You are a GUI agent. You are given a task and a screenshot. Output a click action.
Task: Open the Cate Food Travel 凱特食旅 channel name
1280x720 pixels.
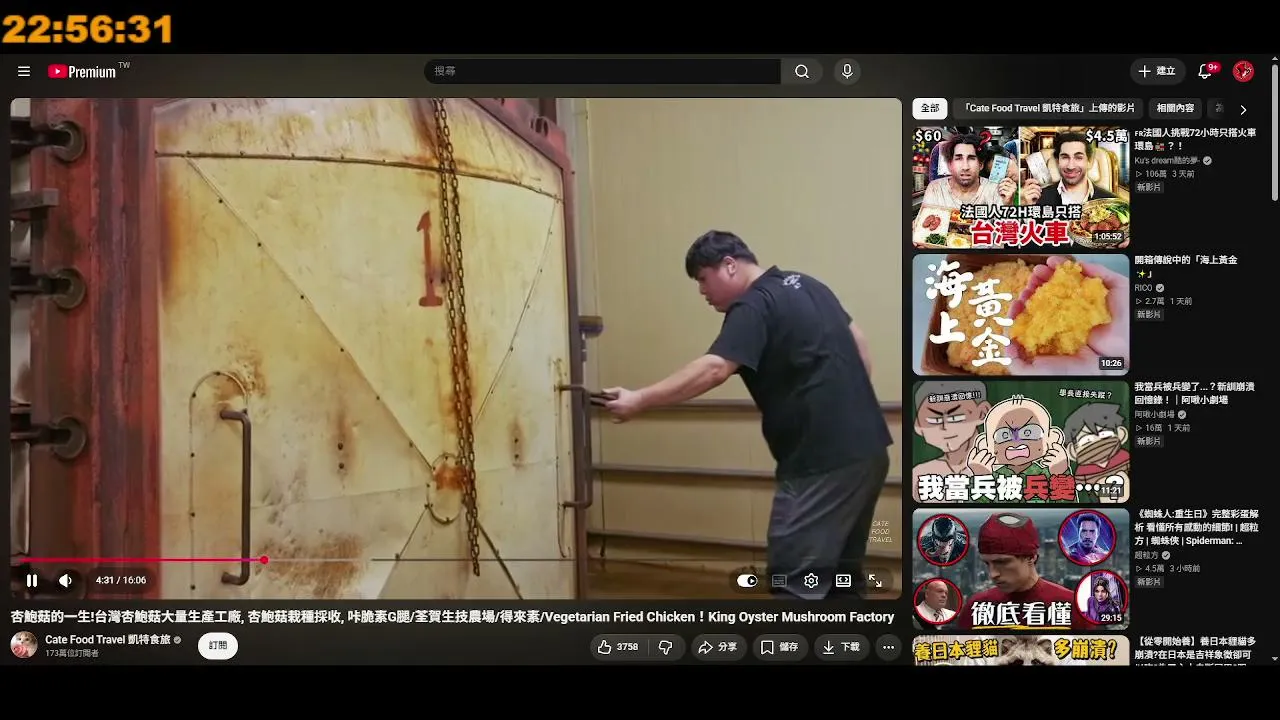coord(108,639)
